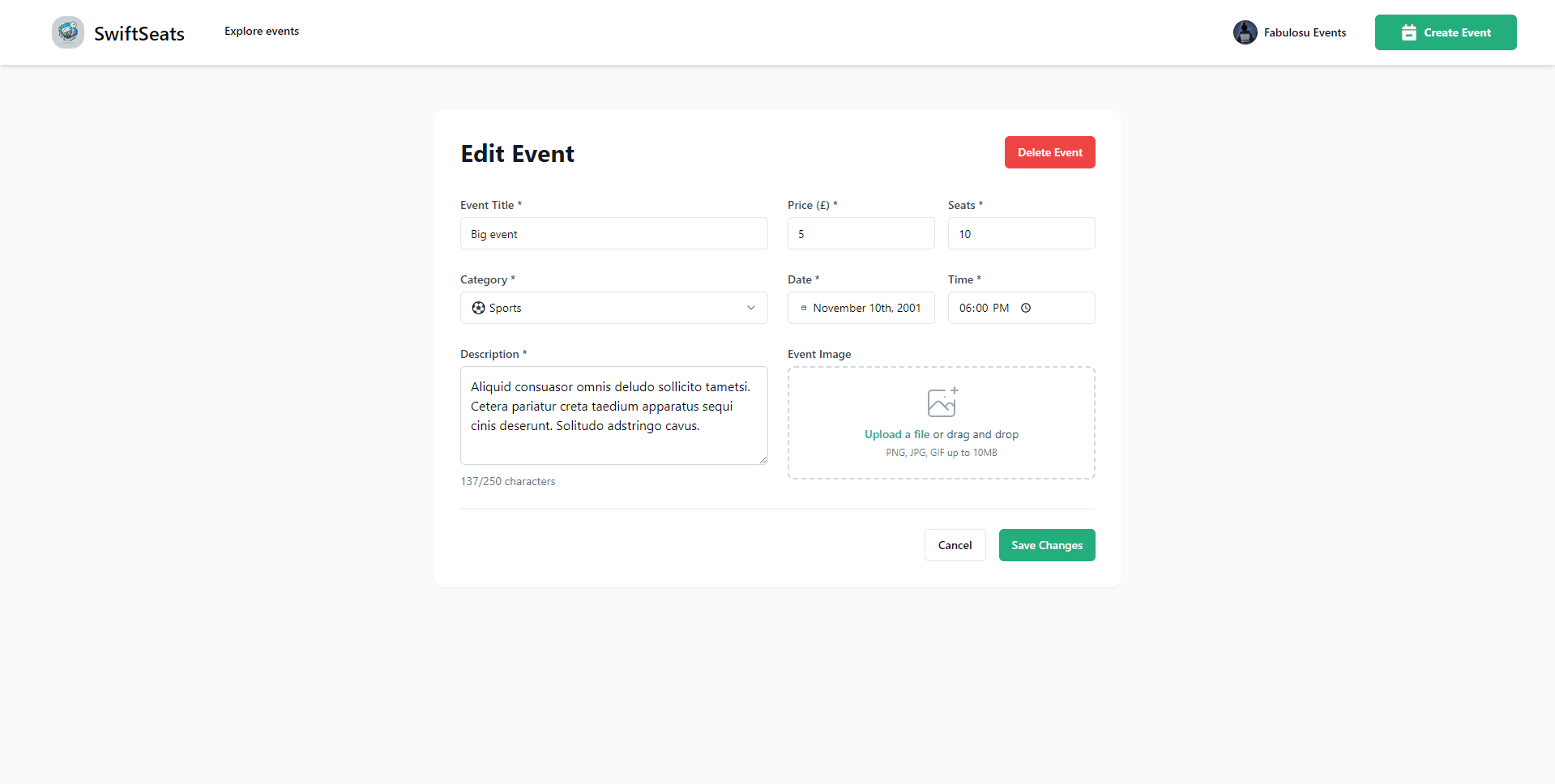Click the calendar icon on Create Event button
1555x784 pixels.
point(1408,32)
